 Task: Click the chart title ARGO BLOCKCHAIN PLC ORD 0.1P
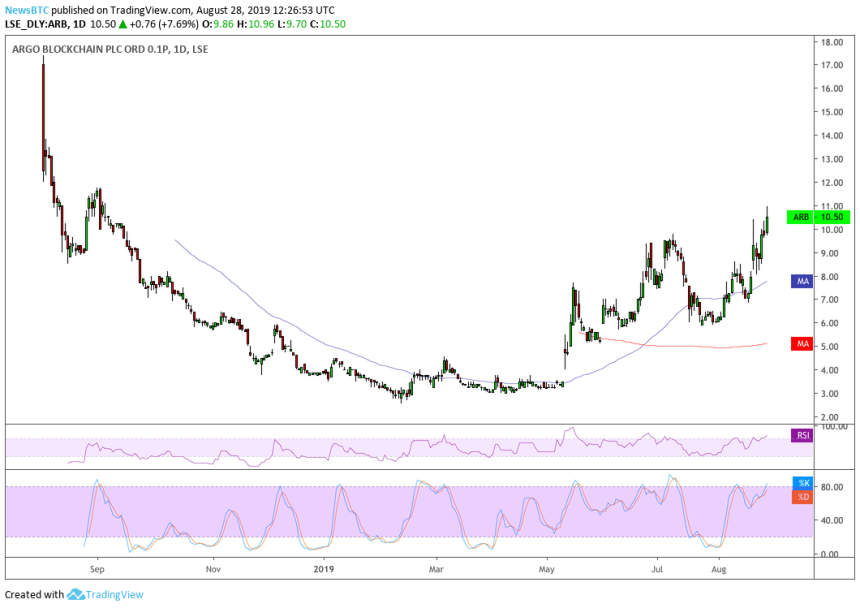pos(91,49)
